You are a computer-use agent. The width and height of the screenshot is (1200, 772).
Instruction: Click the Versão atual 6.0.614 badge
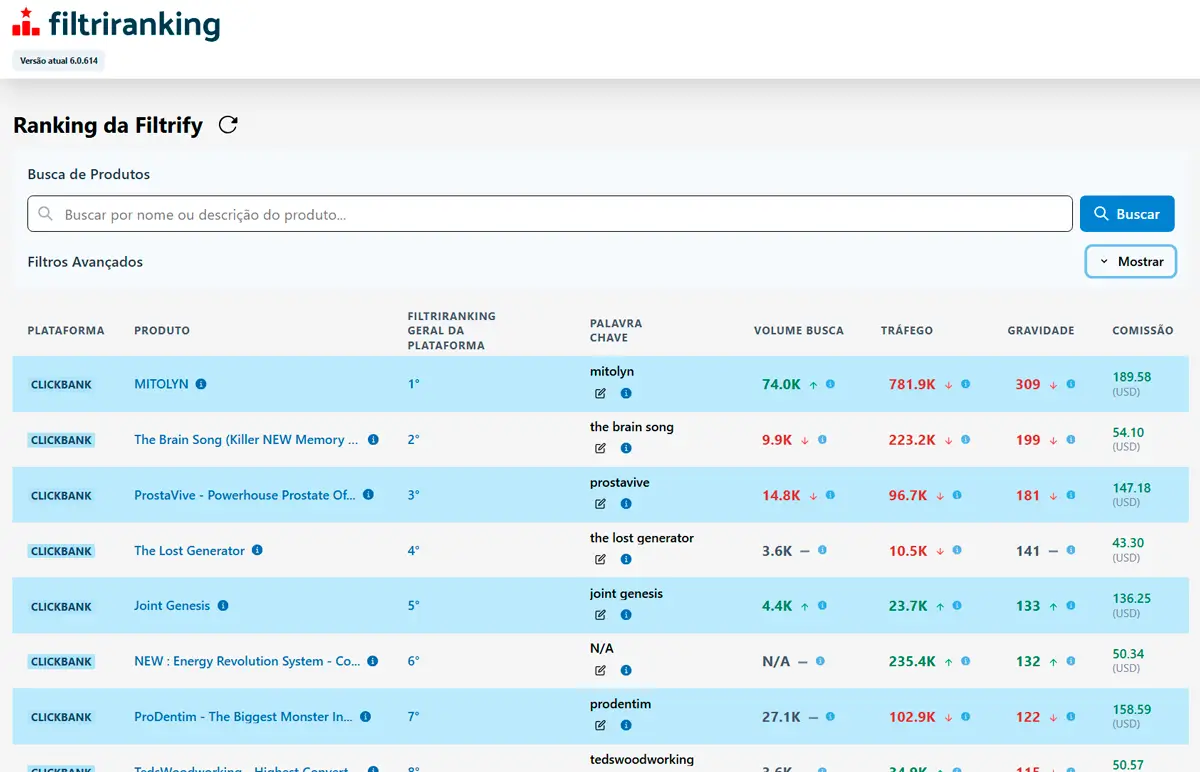click(x=57, y=60)
